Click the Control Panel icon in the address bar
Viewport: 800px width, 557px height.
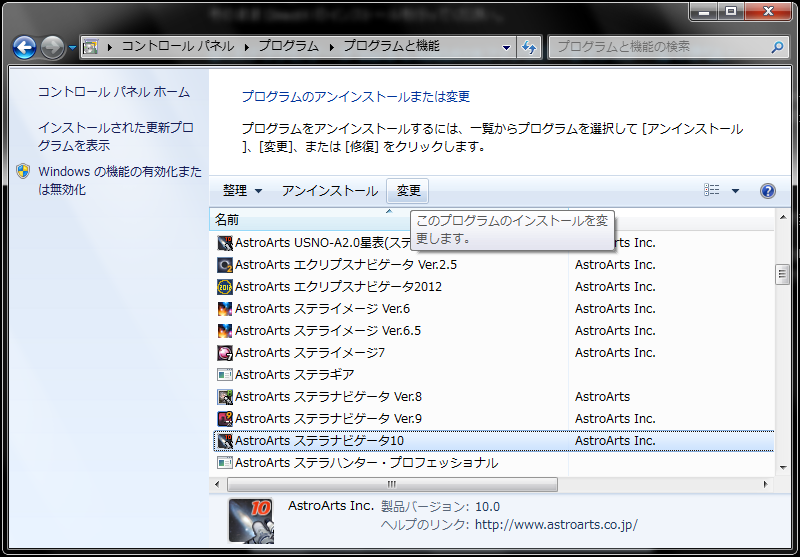[90, 47]
